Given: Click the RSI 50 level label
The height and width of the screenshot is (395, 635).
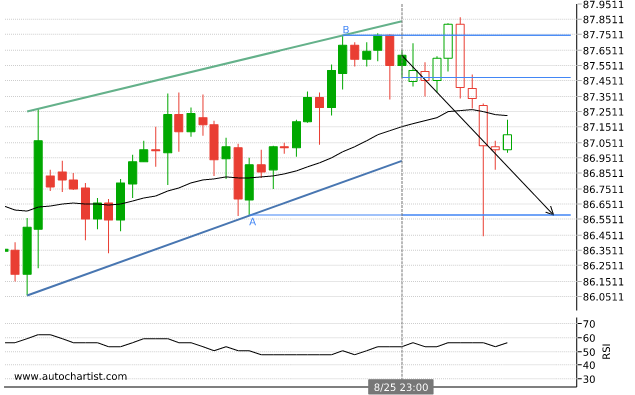Looking at the screenshot, I should coord(589,352).
